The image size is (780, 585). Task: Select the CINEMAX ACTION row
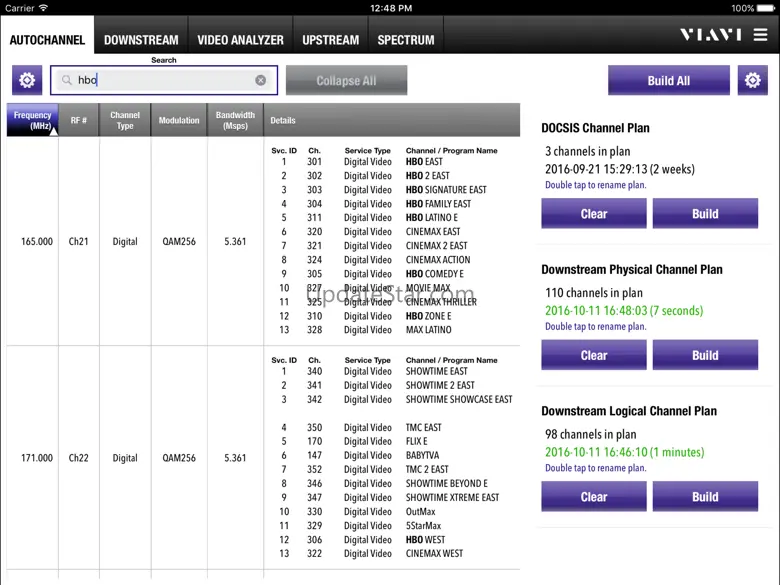tap(392, 260)
